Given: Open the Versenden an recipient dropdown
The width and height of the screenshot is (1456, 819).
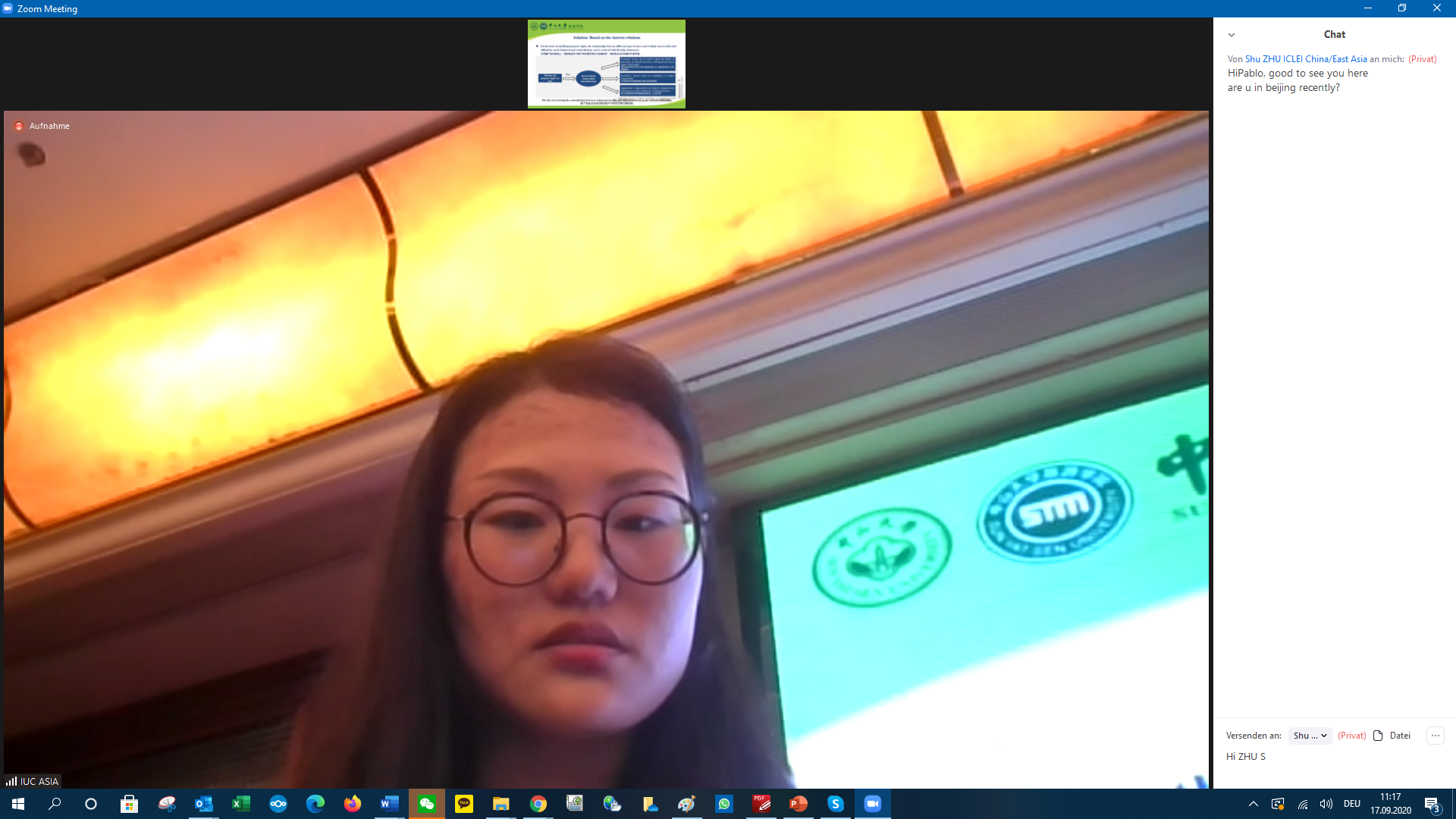Looking at the screenshot, I should pos(1310,736).
